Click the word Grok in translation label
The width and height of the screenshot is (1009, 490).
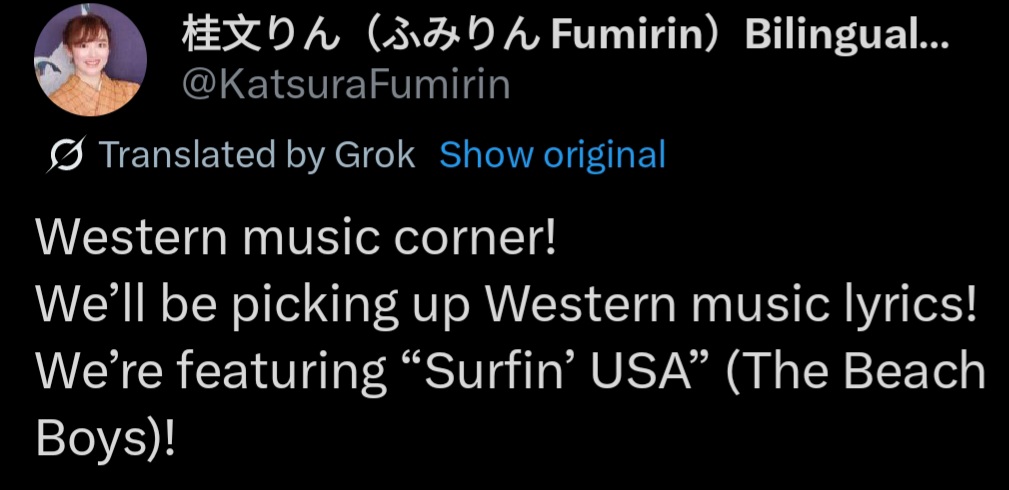coord(375,155)
